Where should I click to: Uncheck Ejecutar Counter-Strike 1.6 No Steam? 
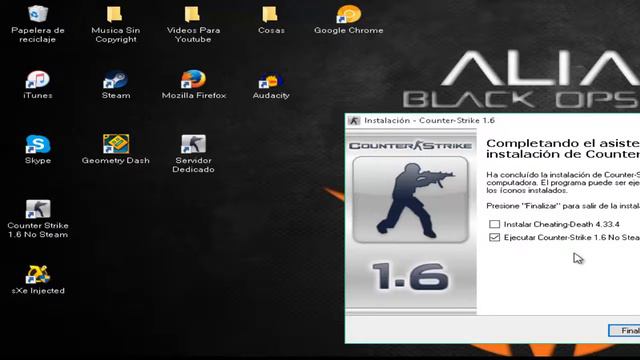(494, 237)
